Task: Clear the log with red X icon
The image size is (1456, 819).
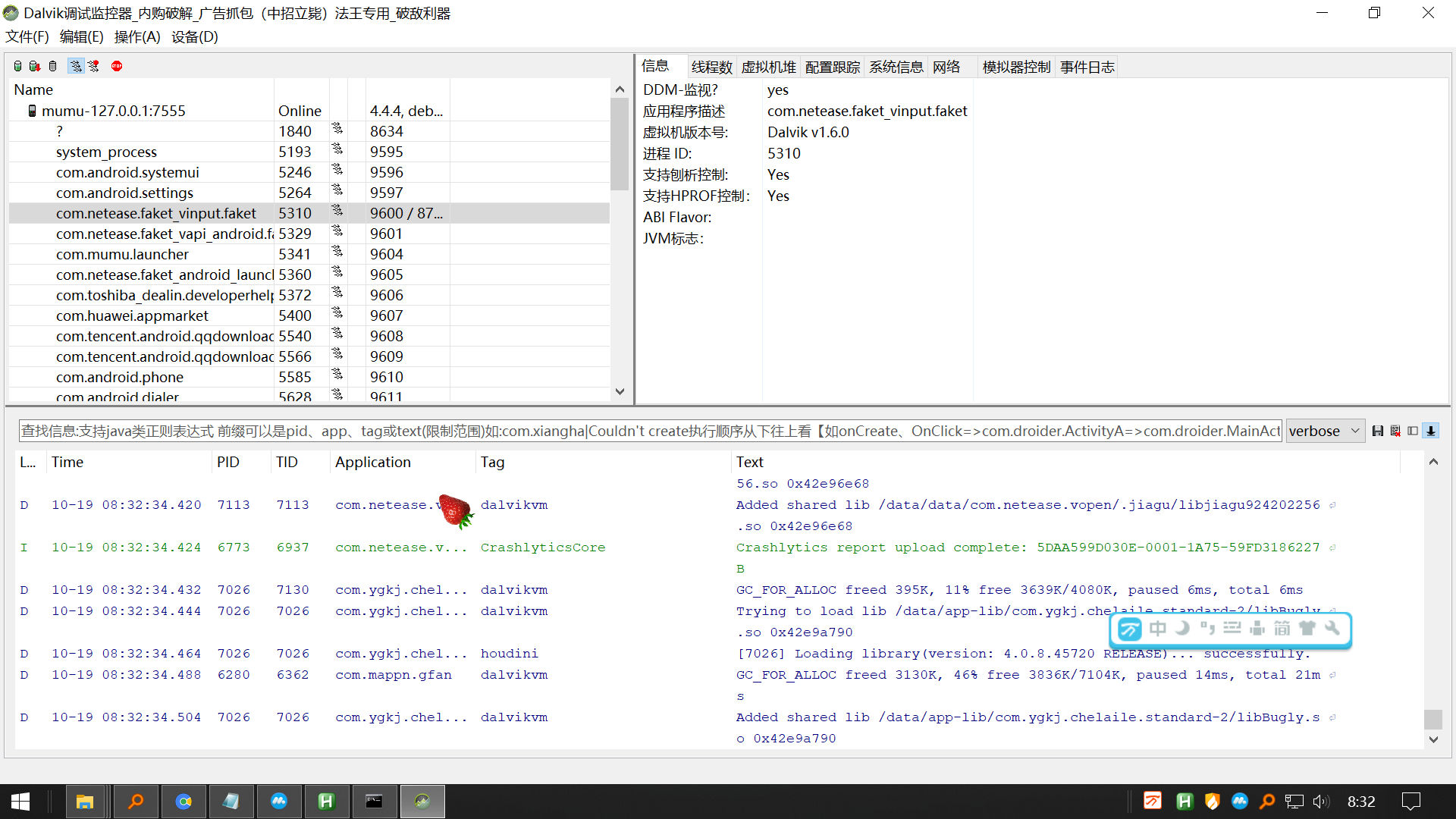Action: (1395, 431)
